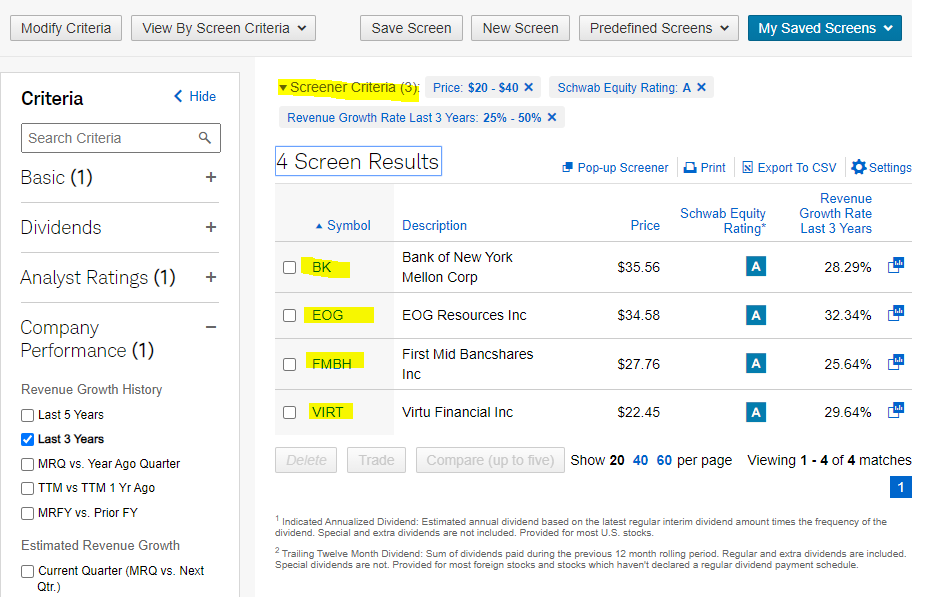The height and width of the screenshot is (597, 928).
Task: Expand the Basic criteria section
Action: (211, 177)
